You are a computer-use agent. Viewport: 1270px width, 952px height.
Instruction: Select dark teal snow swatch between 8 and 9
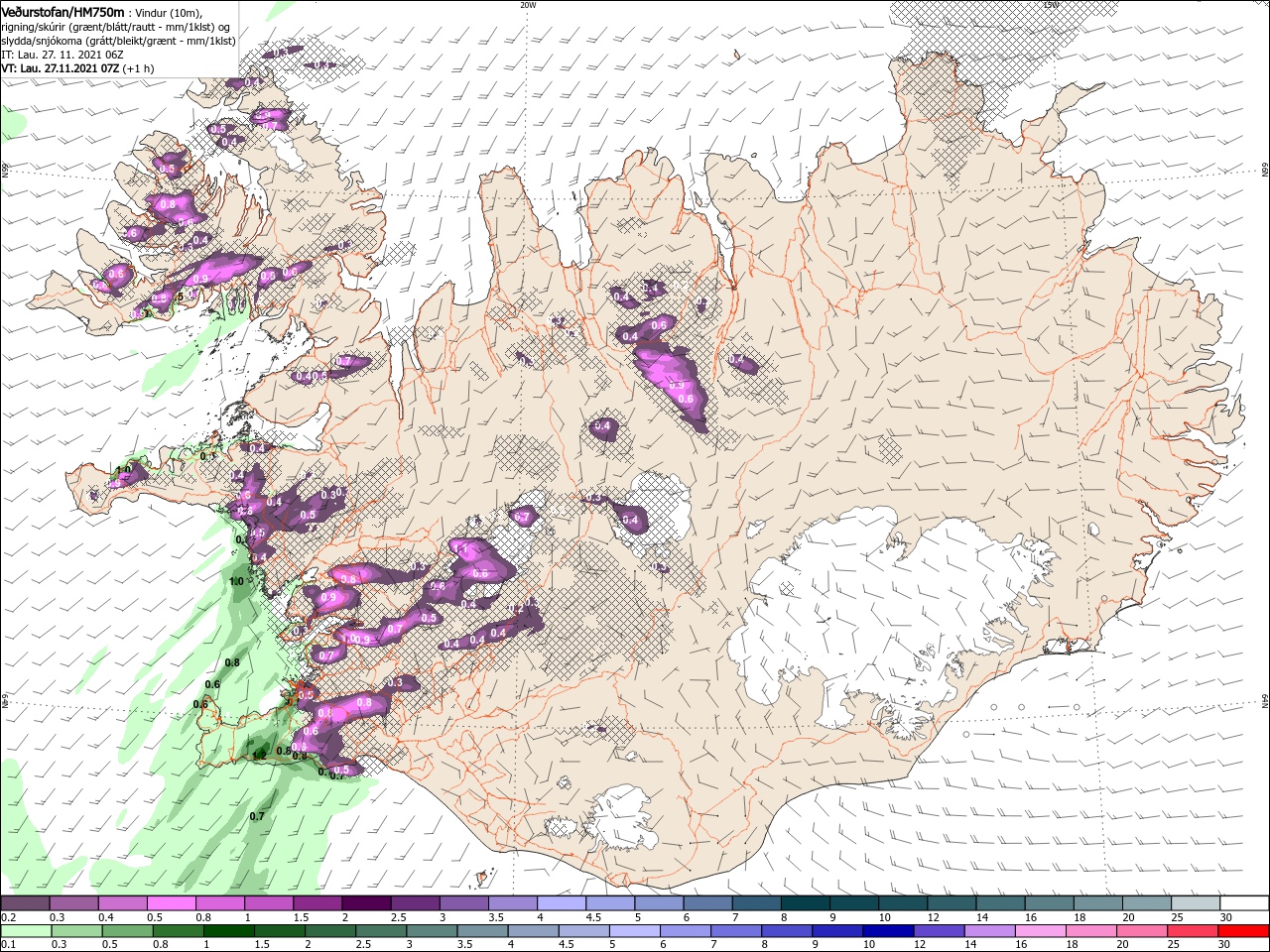click(x=805, y=902)
